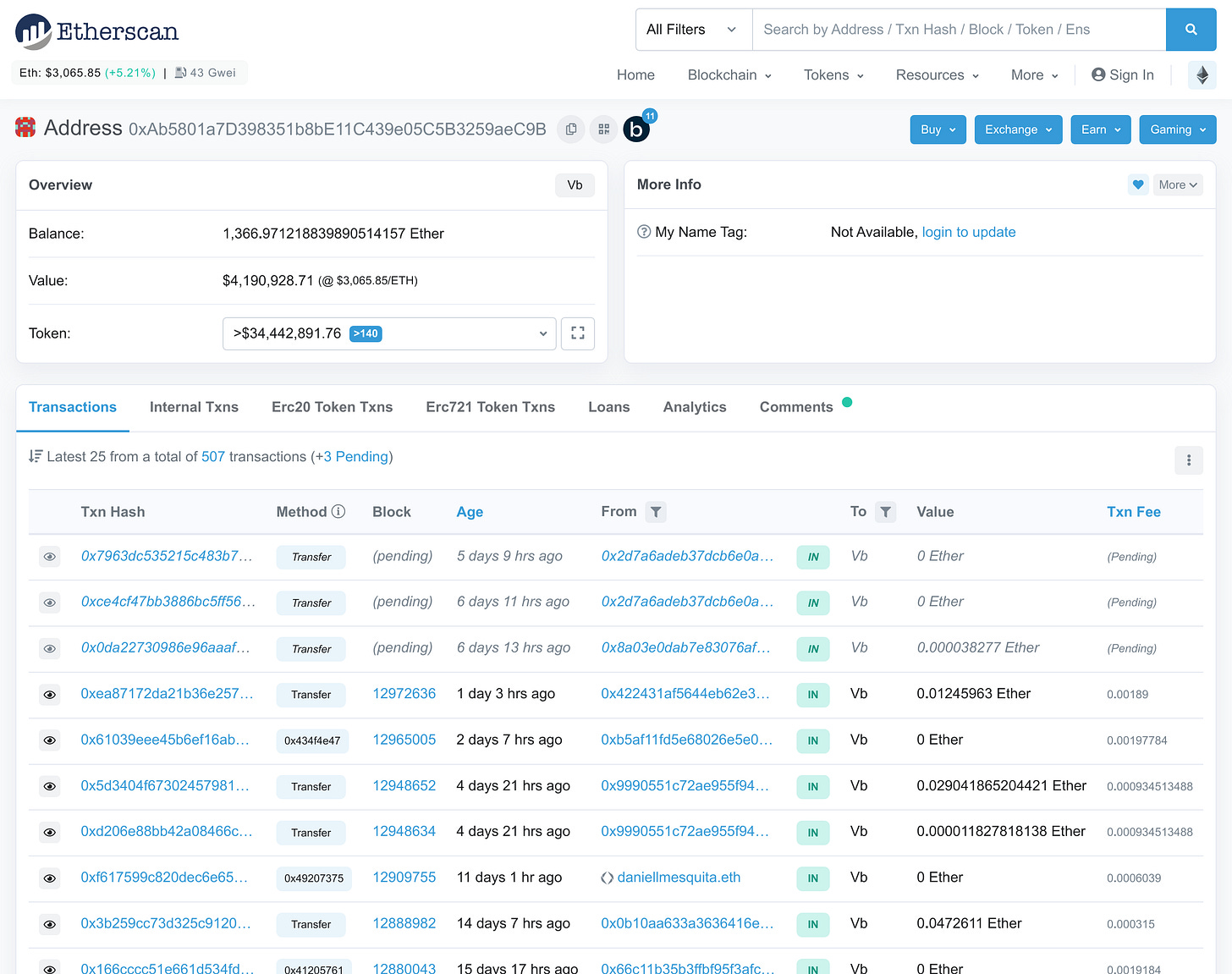Switch to the Internal Txns tab
The image size is (1232, 974).
(194, 407)
